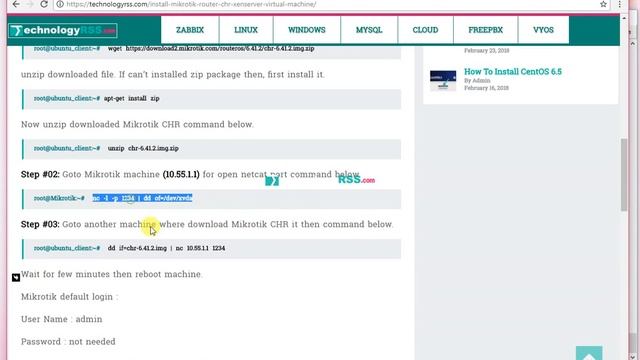Image resolution: width=640 pixels, height=360 pixels.
Task: Click the 'February 16, 2018' date text
Action: 486,88
